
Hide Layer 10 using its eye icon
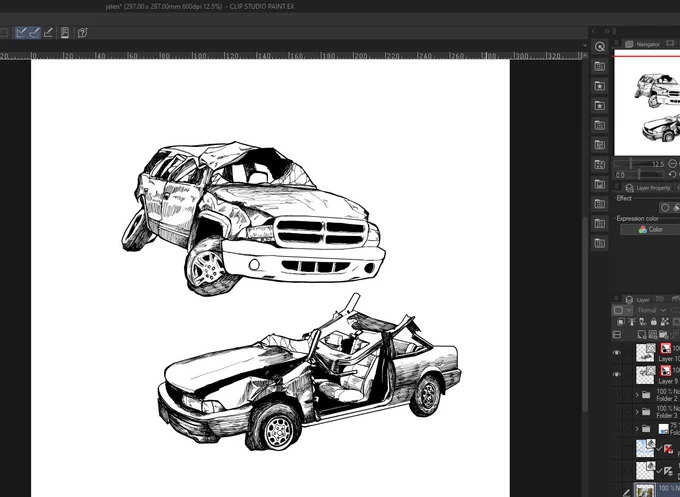617,353
